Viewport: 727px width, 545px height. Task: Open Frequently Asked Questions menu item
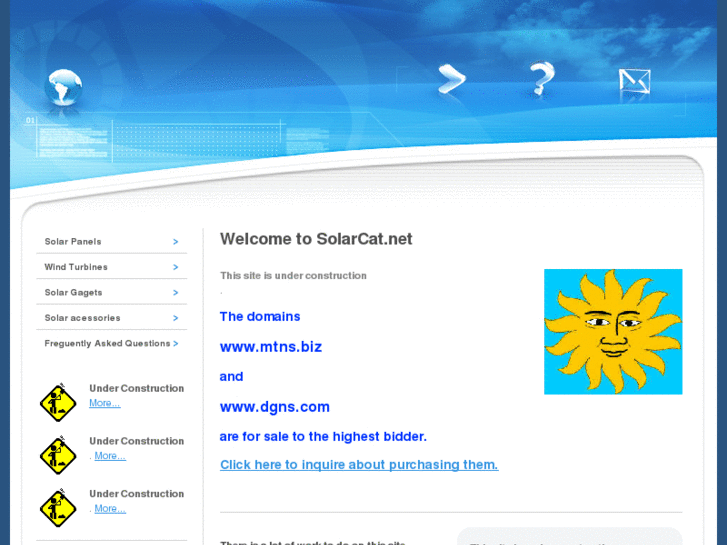pos(112,344)
